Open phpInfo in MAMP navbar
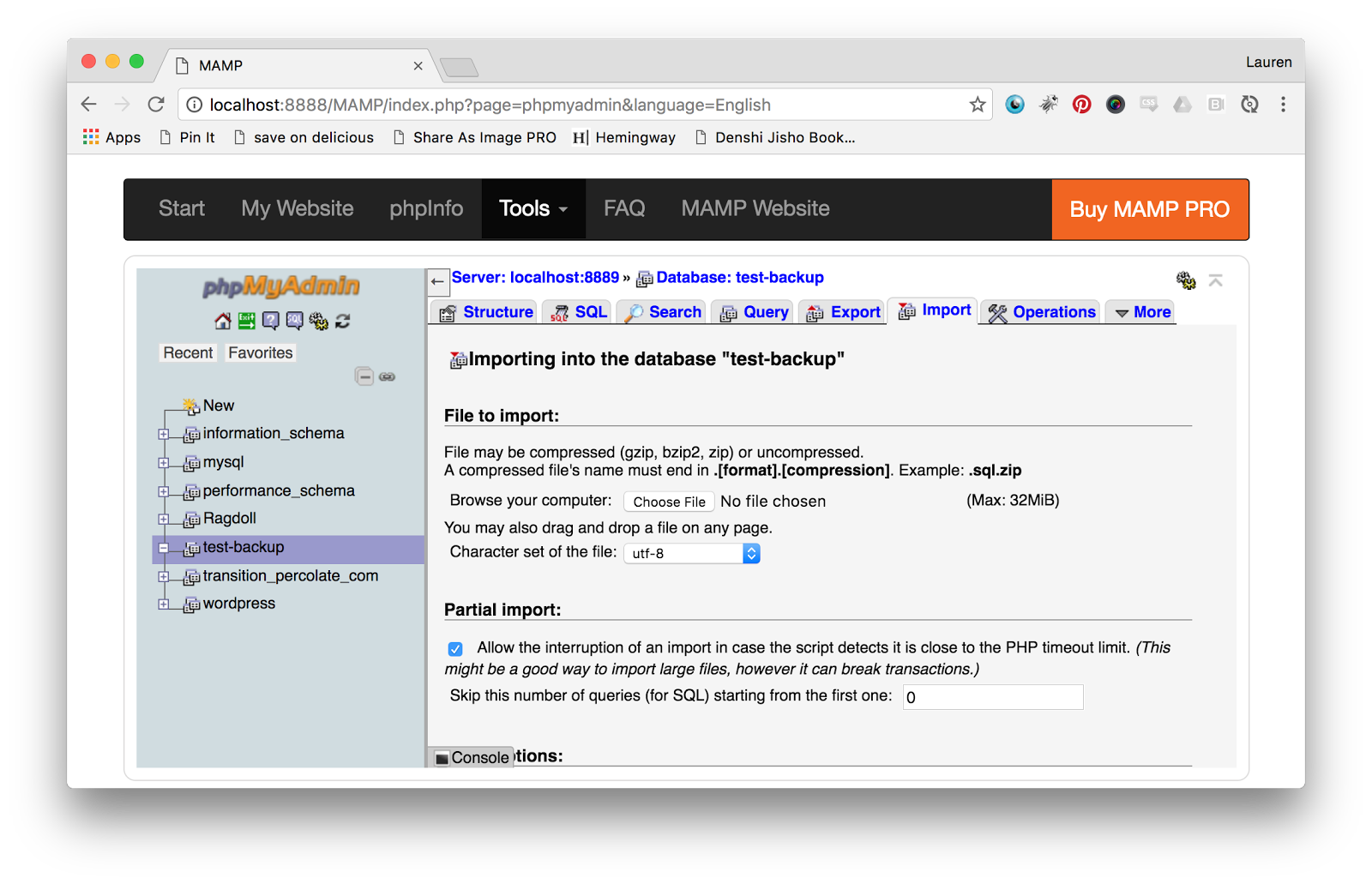This screenshot has height=884, width=1372. (x=426, y=208)
